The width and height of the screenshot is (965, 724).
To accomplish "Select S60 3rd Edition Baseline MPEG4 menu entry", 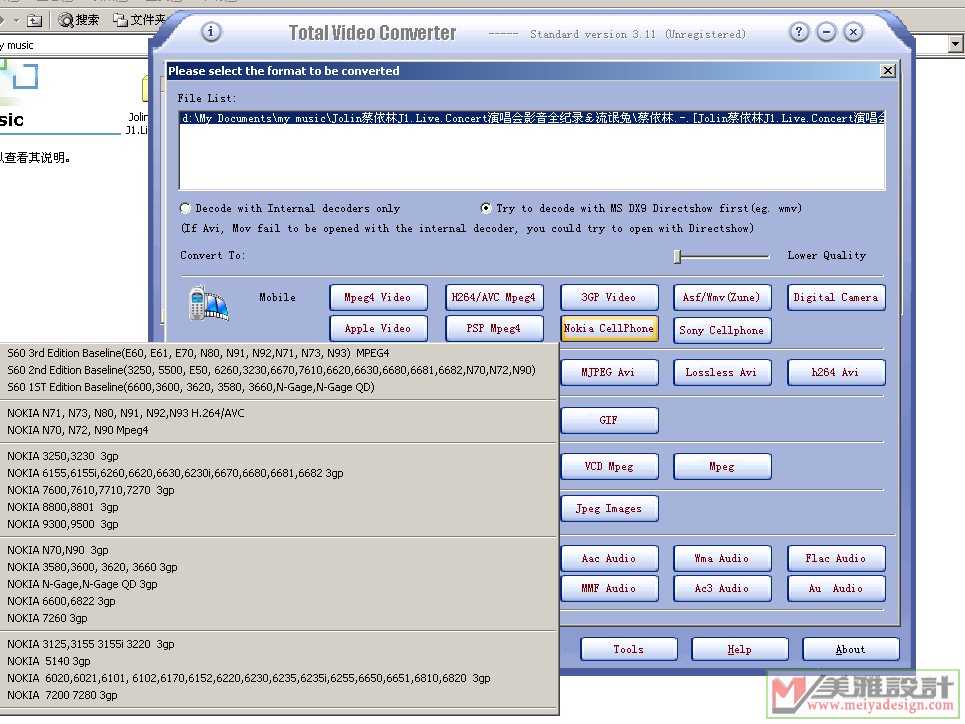I will pyautogui.click(x=279, y=353).
